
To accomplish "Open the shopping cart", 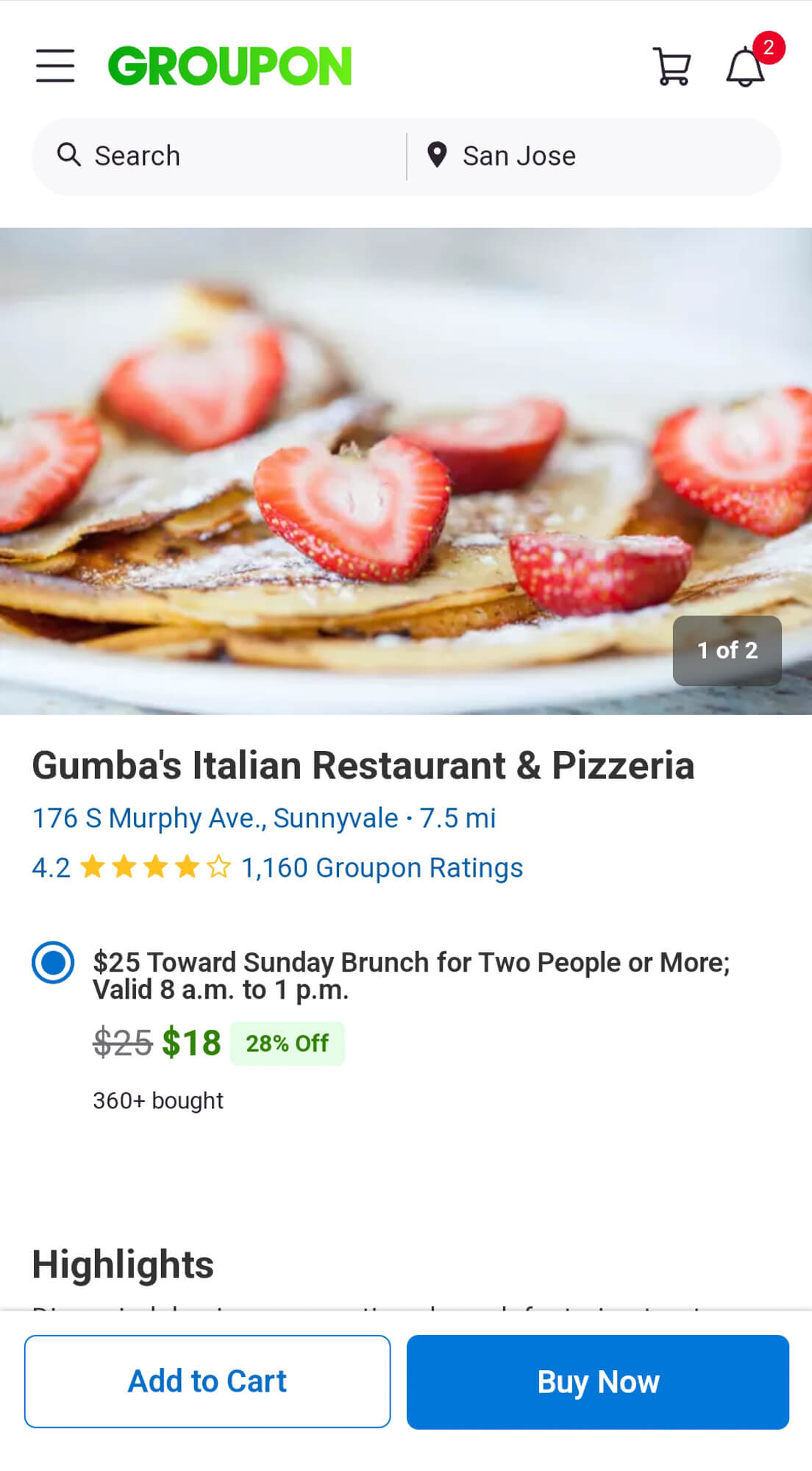I will coord(672,67).
